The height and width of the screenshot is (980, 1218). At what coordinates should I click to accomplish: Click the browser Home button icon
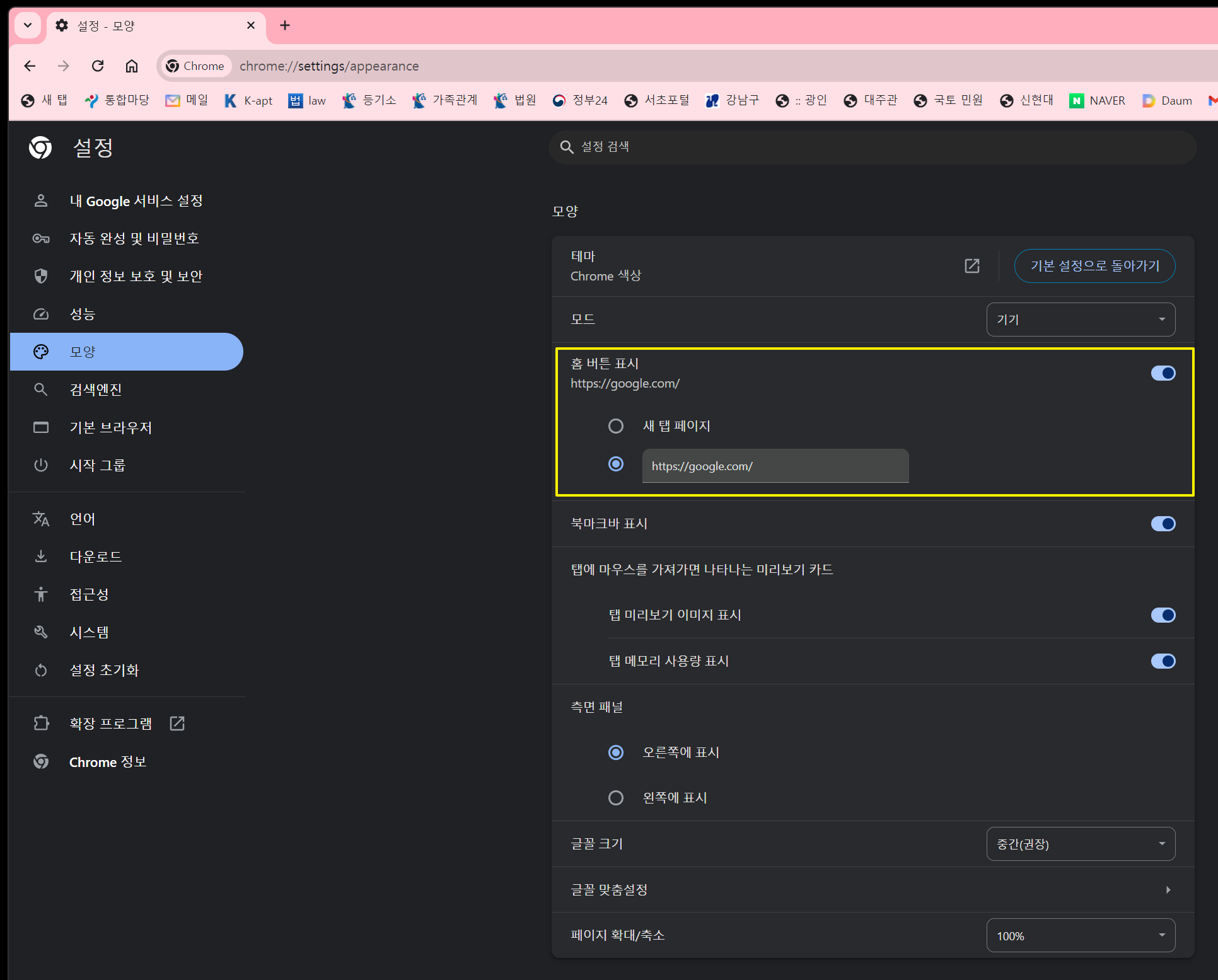132,66
